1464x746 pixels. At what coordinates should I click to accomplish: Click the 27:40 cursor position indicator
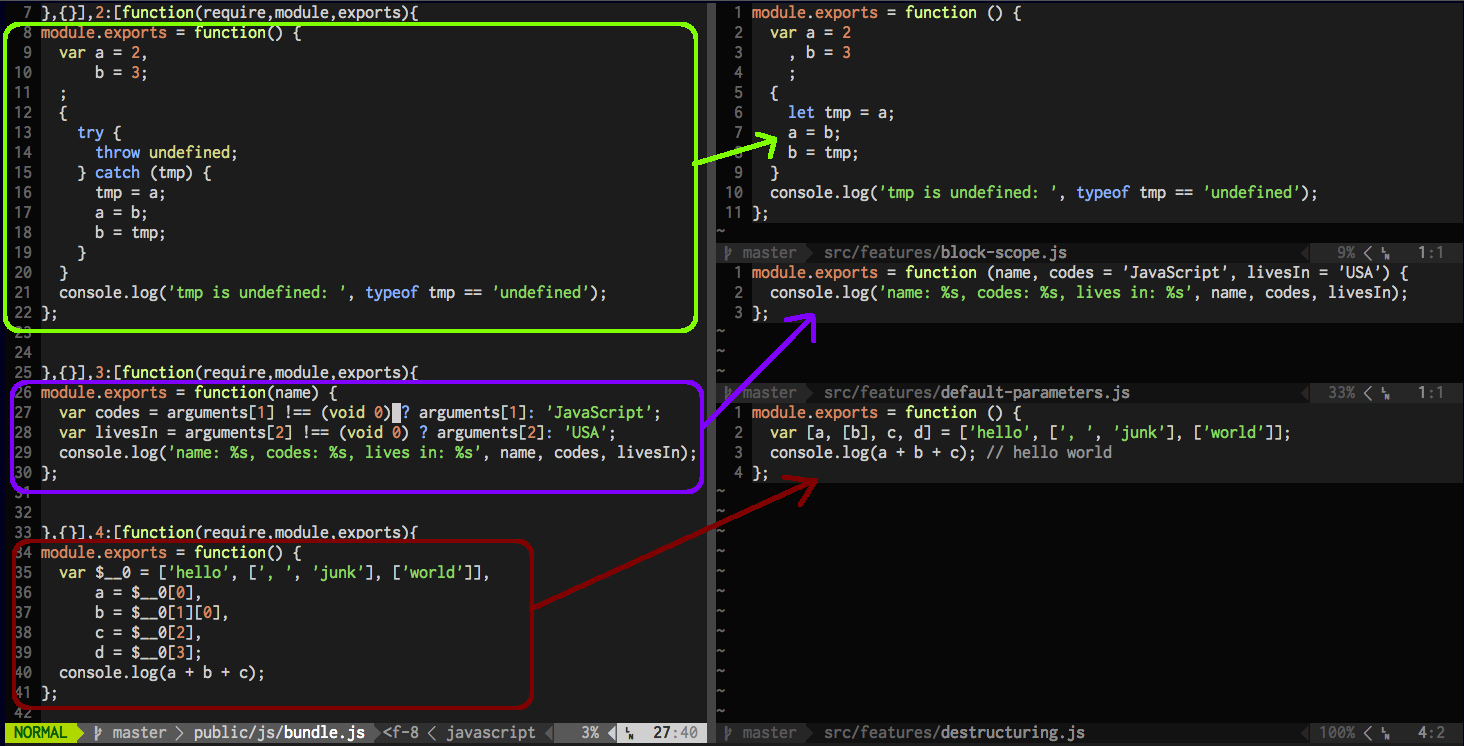(674, 733)
